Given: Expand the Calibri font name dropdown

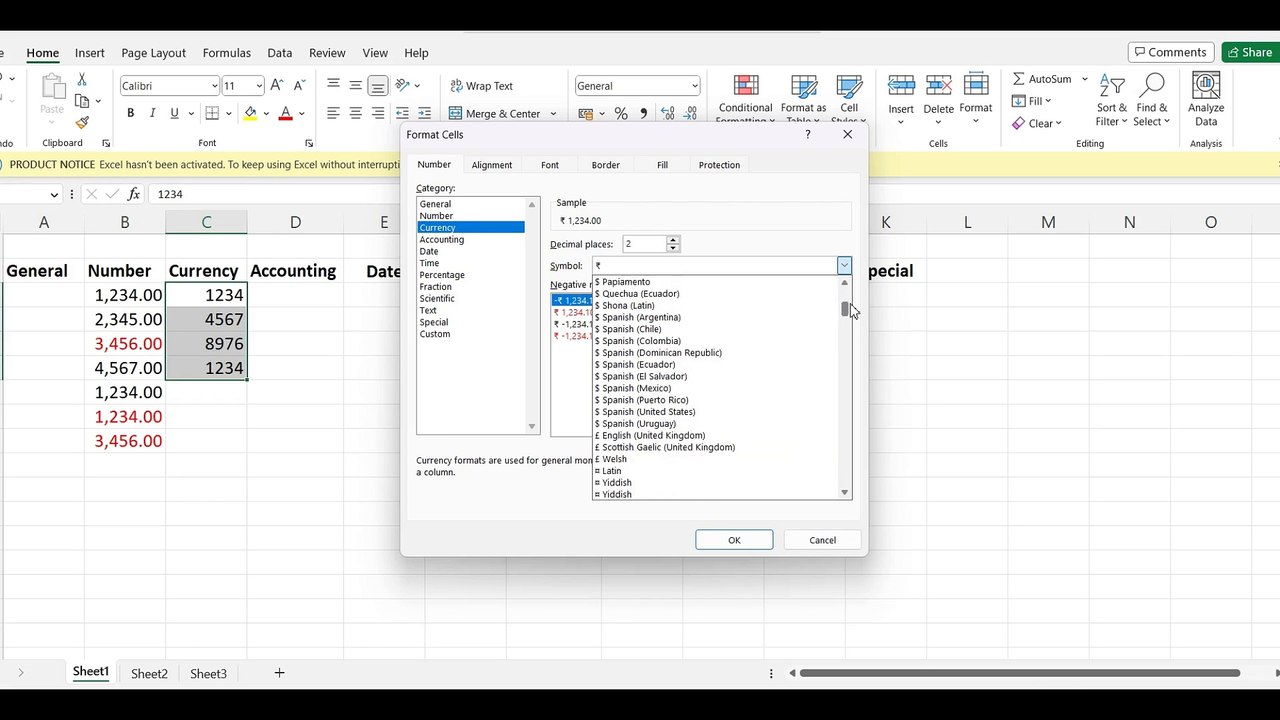Looking at the screenshot, I should pyautogui.click(x=214, y=86).
